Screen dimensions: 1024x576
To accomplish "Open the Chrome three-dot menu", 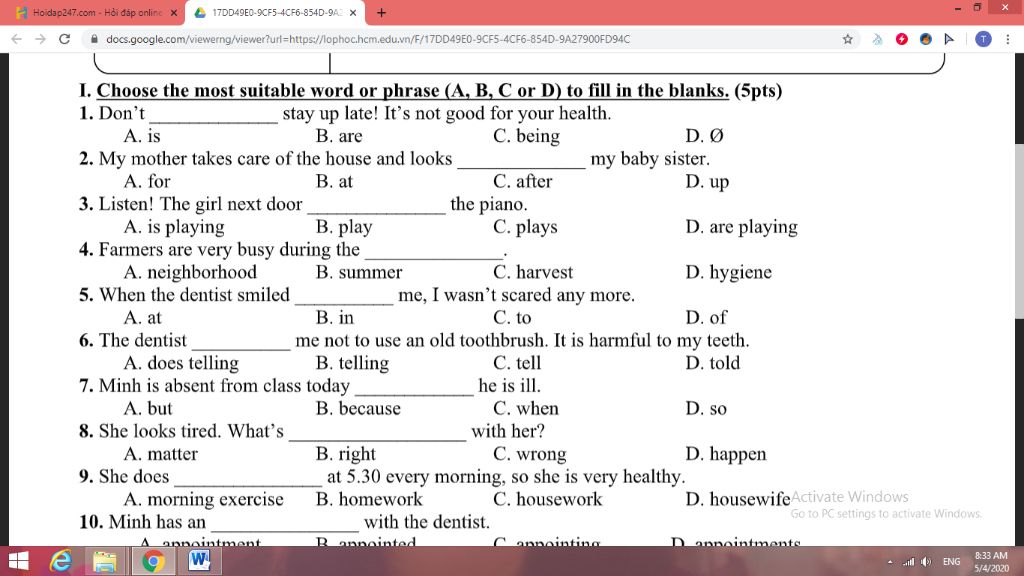I will pos(1008,39).
